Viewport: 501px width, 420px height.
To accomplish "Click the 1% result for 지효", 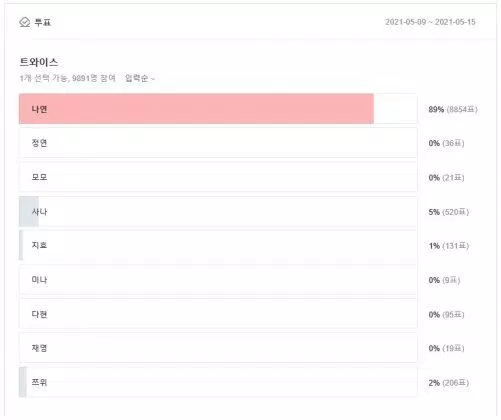I will (x=449, y=246).
